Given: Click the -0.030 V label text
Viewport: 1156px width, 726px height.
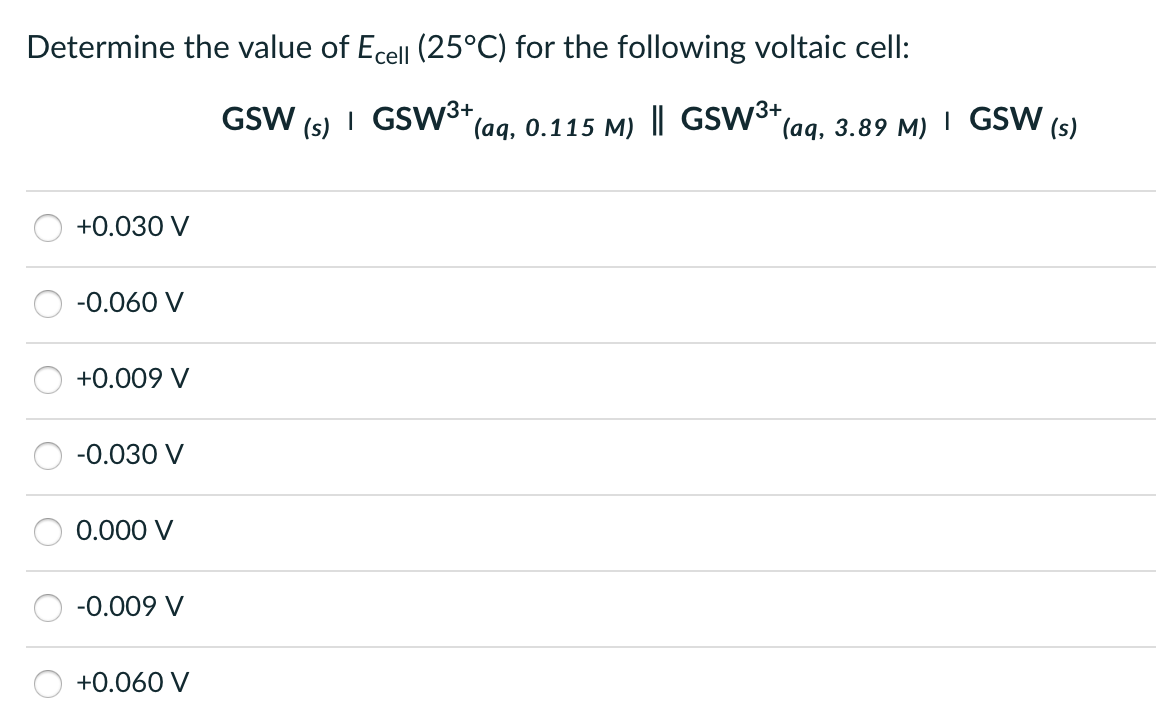Looking at the screenshot, I should click(x=128, y=455).
